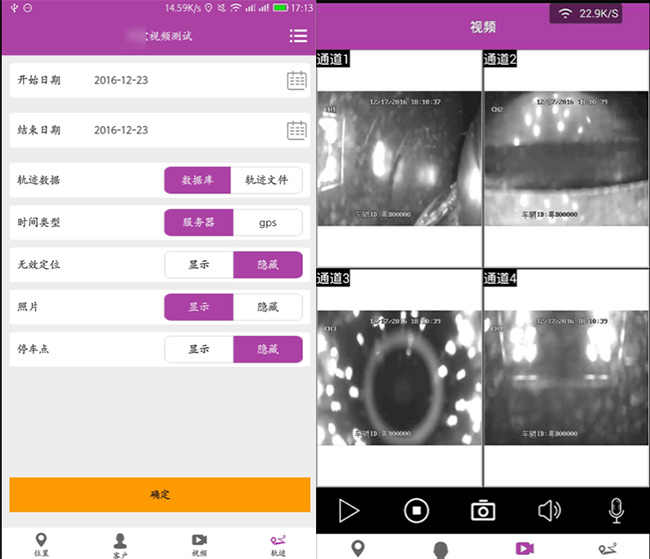
Task: Hide 照片 on the track
Action: [267, 307]
